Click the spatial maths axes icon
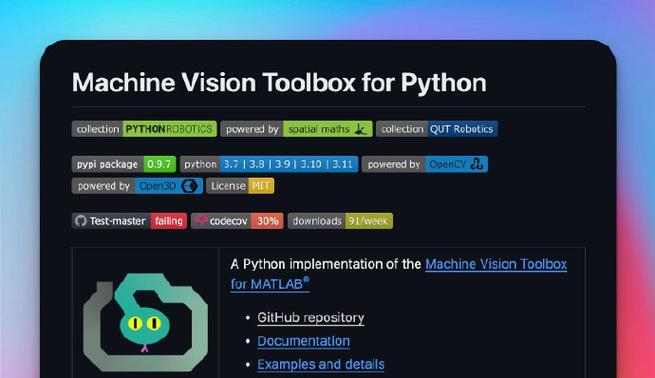Image resolution: width=655 pixels, height=378 pixels. click(361, 129)
